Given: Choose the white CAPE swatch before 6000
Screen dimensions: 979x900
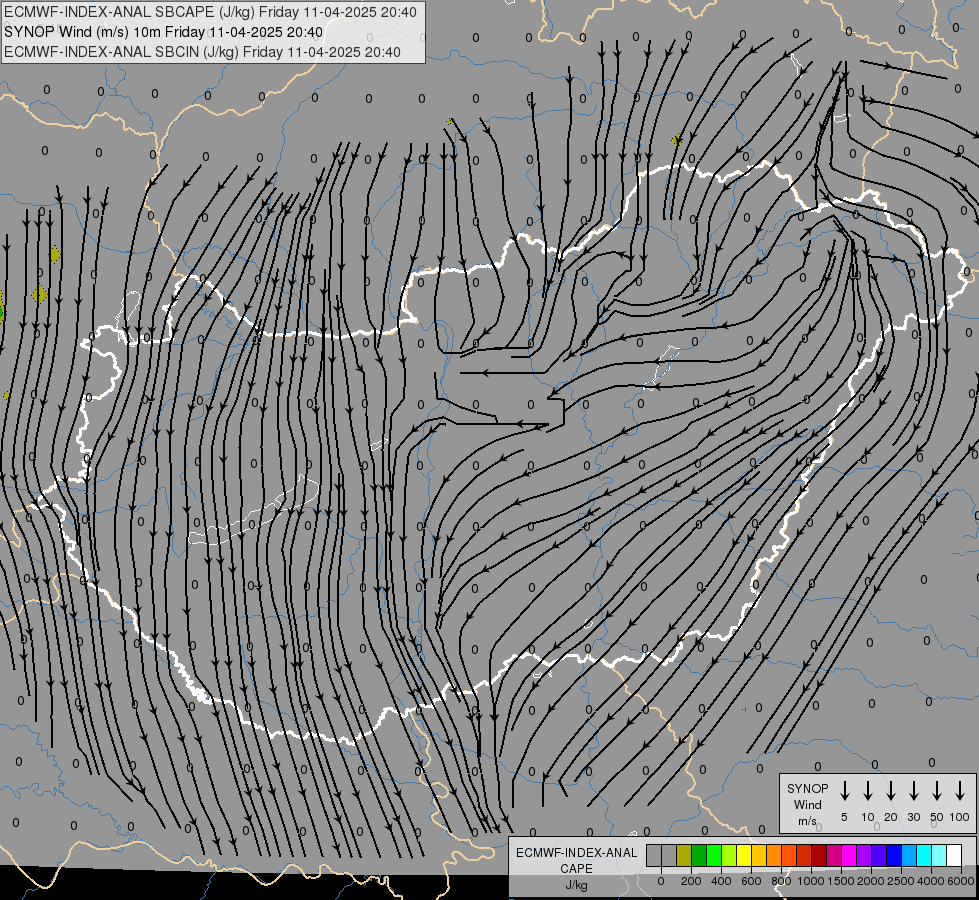Looking at the screenshot, I should tap(955, 855).
